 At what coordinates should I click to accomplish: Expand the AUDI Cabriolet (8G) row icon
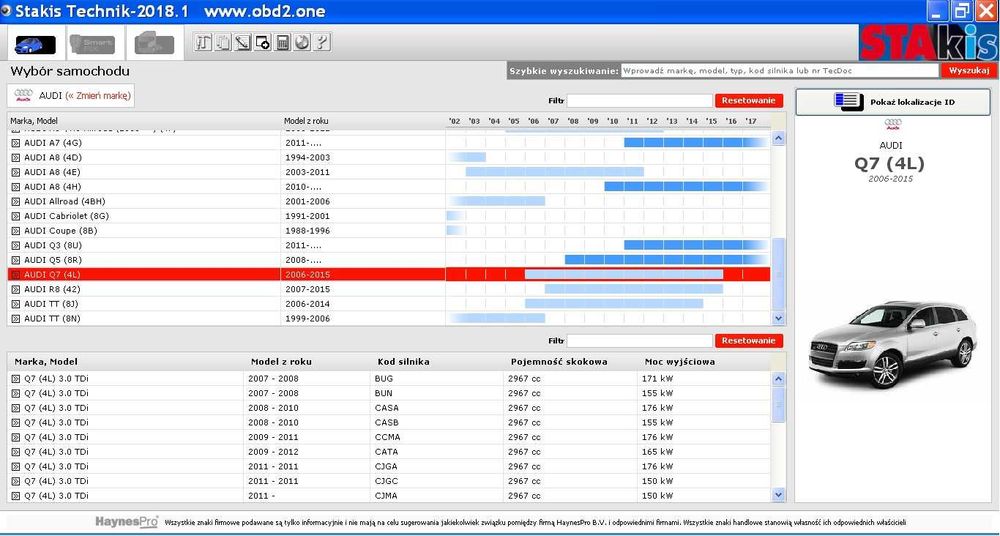point(16,216)
